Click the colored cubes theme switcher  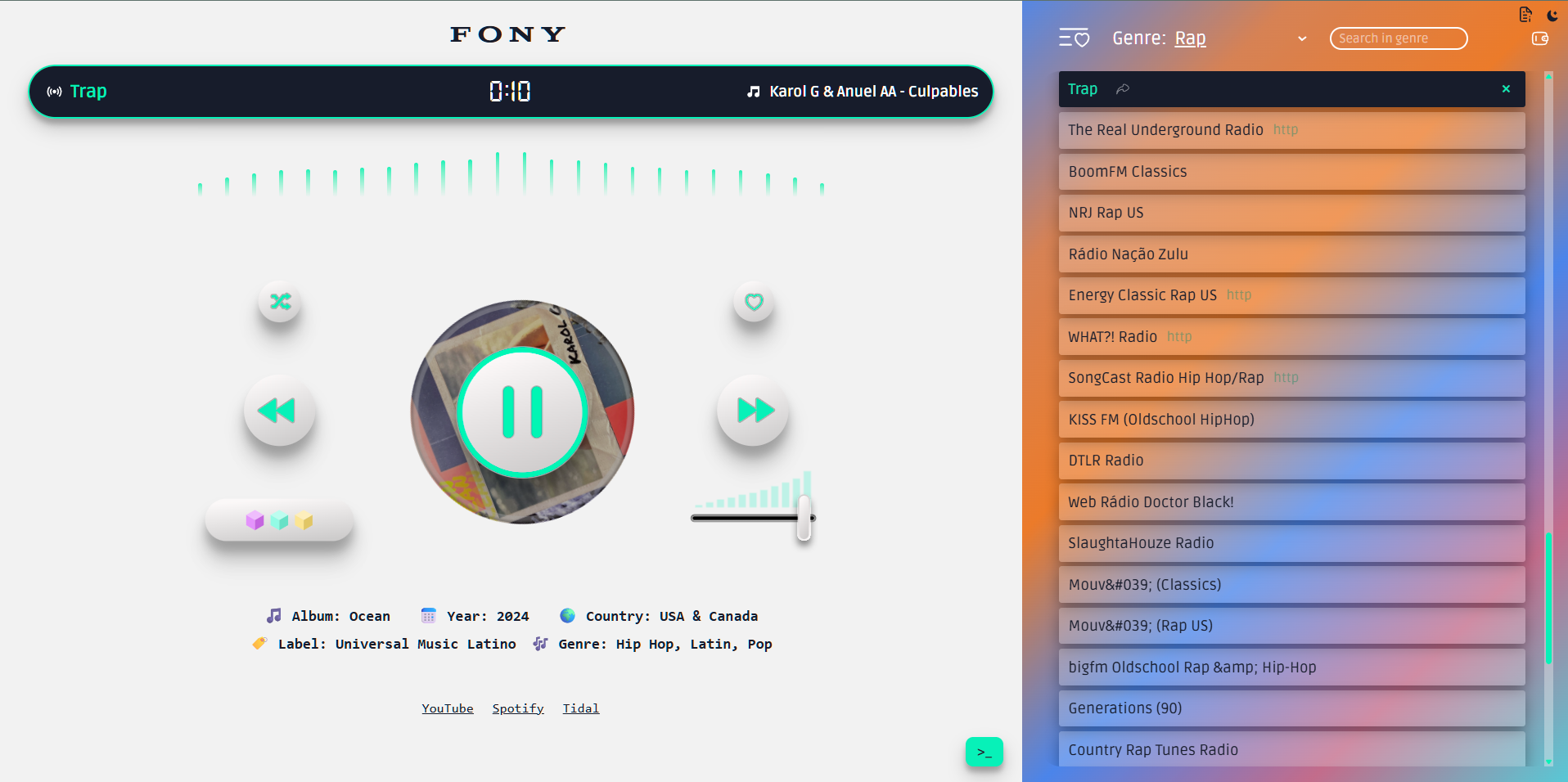click(279, 520)
